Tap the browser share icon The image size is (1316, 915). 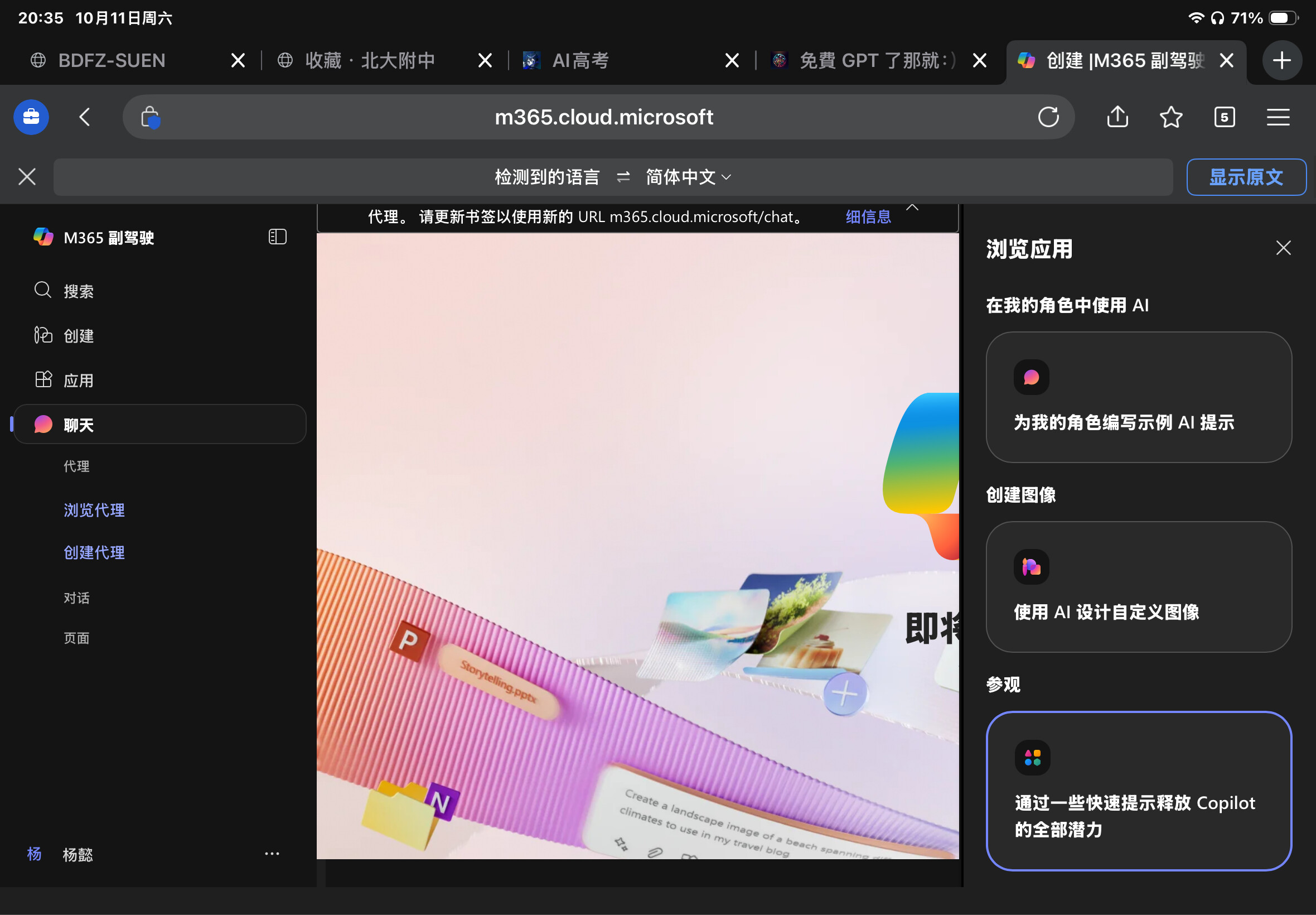point(1117,118)
